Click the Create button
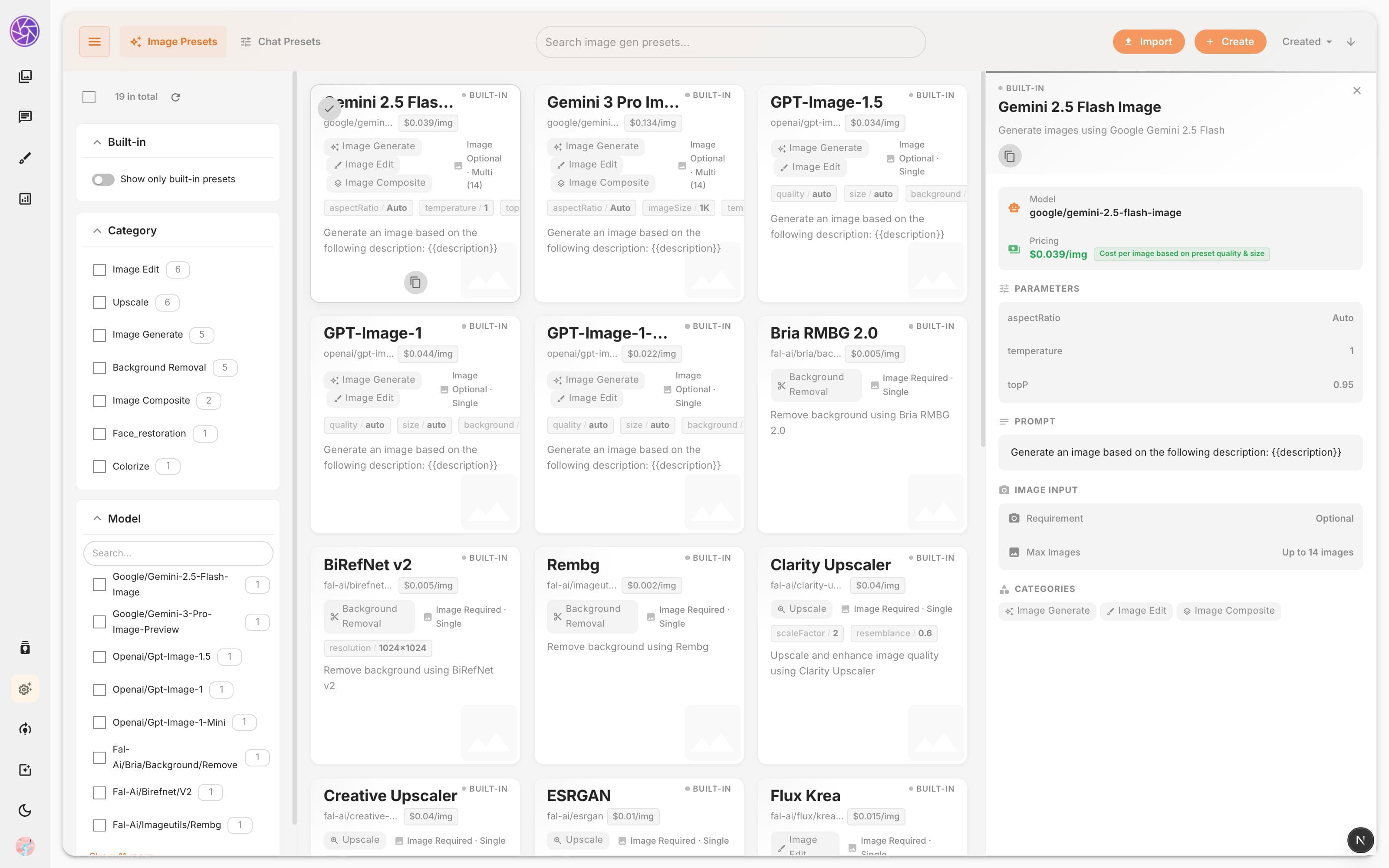 1230,42
